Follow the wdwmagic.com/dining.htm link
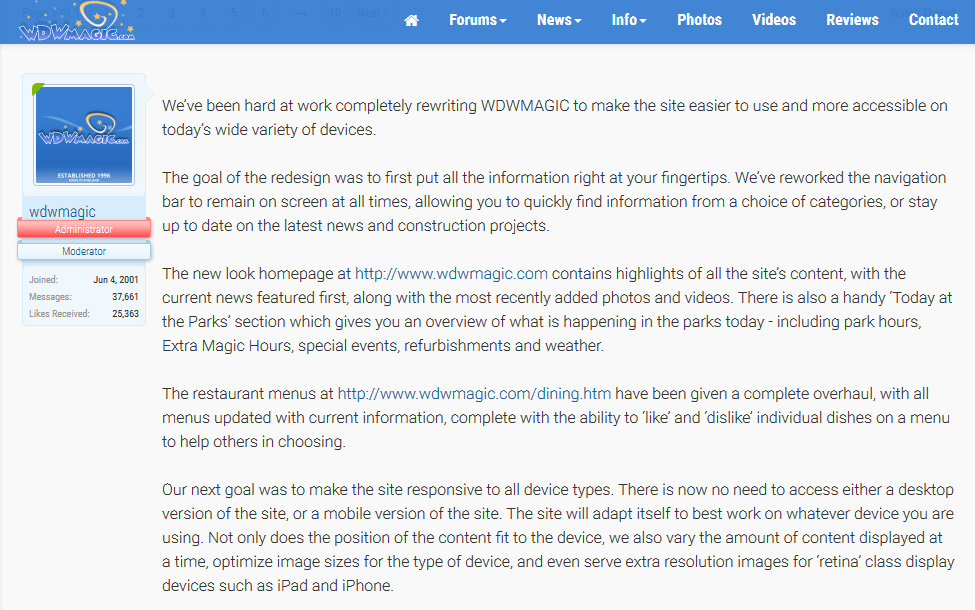The image size is (975, 610). 474,393
